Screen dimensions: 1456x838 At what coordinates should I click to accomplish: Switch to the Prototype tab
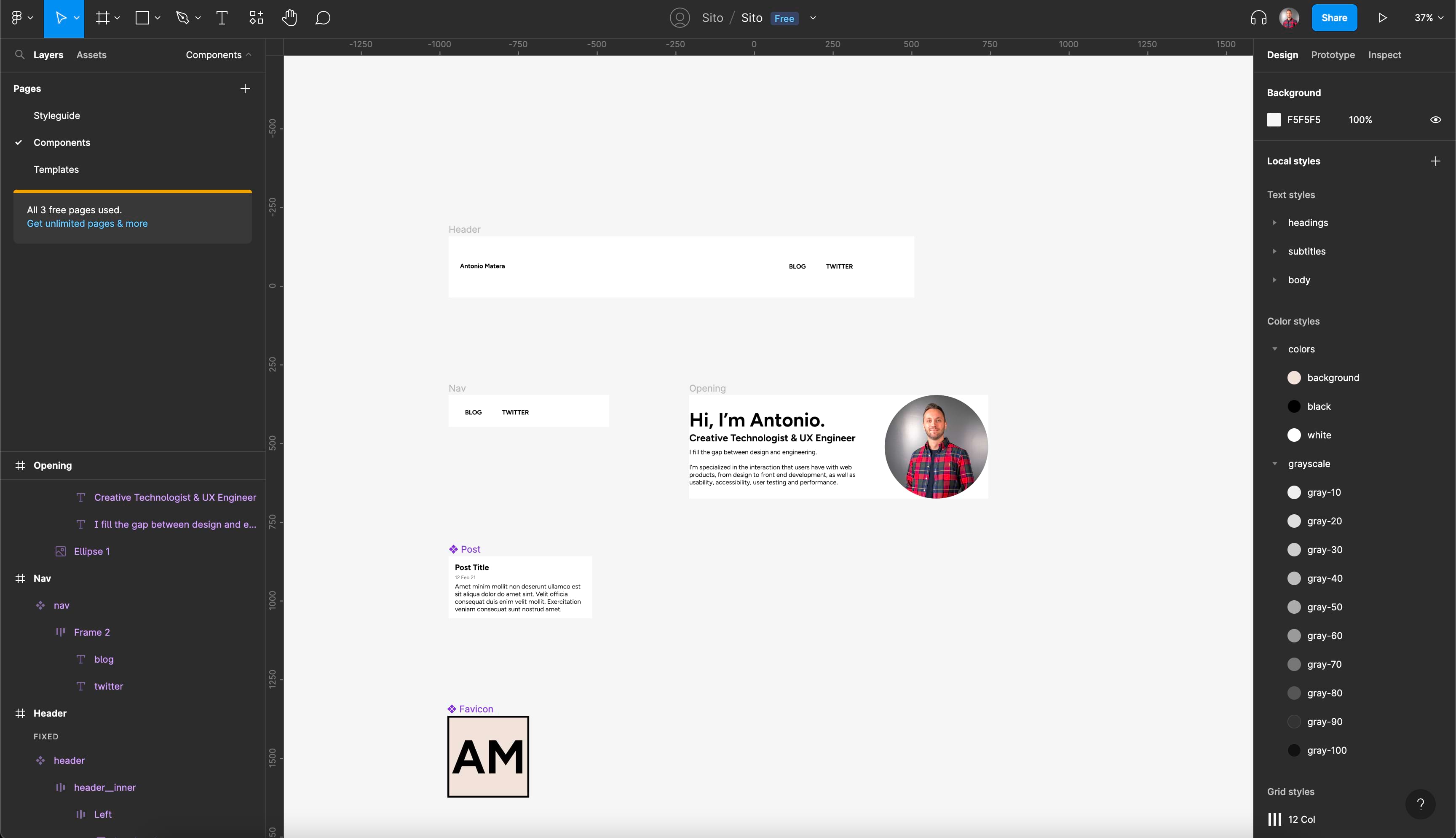1333,55
